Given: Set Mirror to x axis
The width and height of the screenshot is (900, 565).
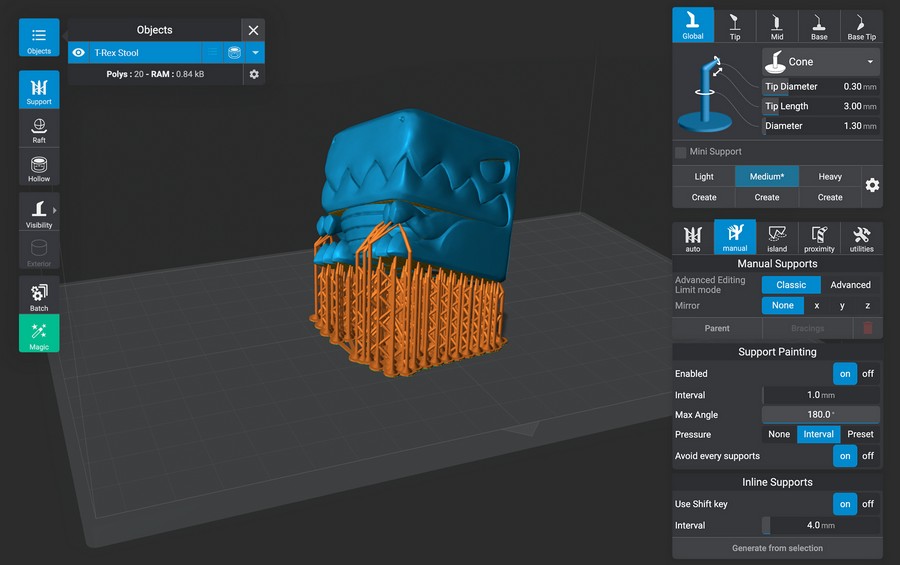Looking at the screenshot, I should point(817,305).
